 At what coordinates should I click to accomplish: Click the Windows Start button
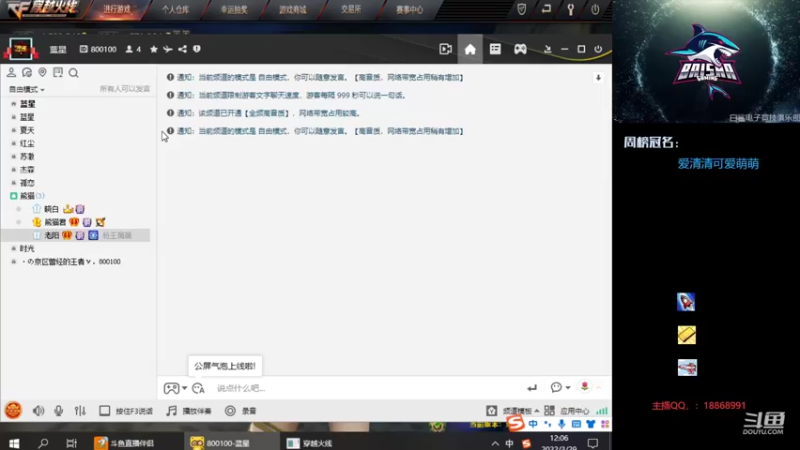14,443
